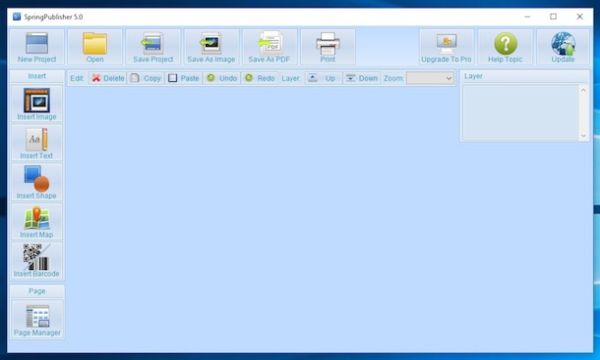Expand the Zoom dropdown
Viewport: 600px width, 360px height.
(x=430, y=78)
